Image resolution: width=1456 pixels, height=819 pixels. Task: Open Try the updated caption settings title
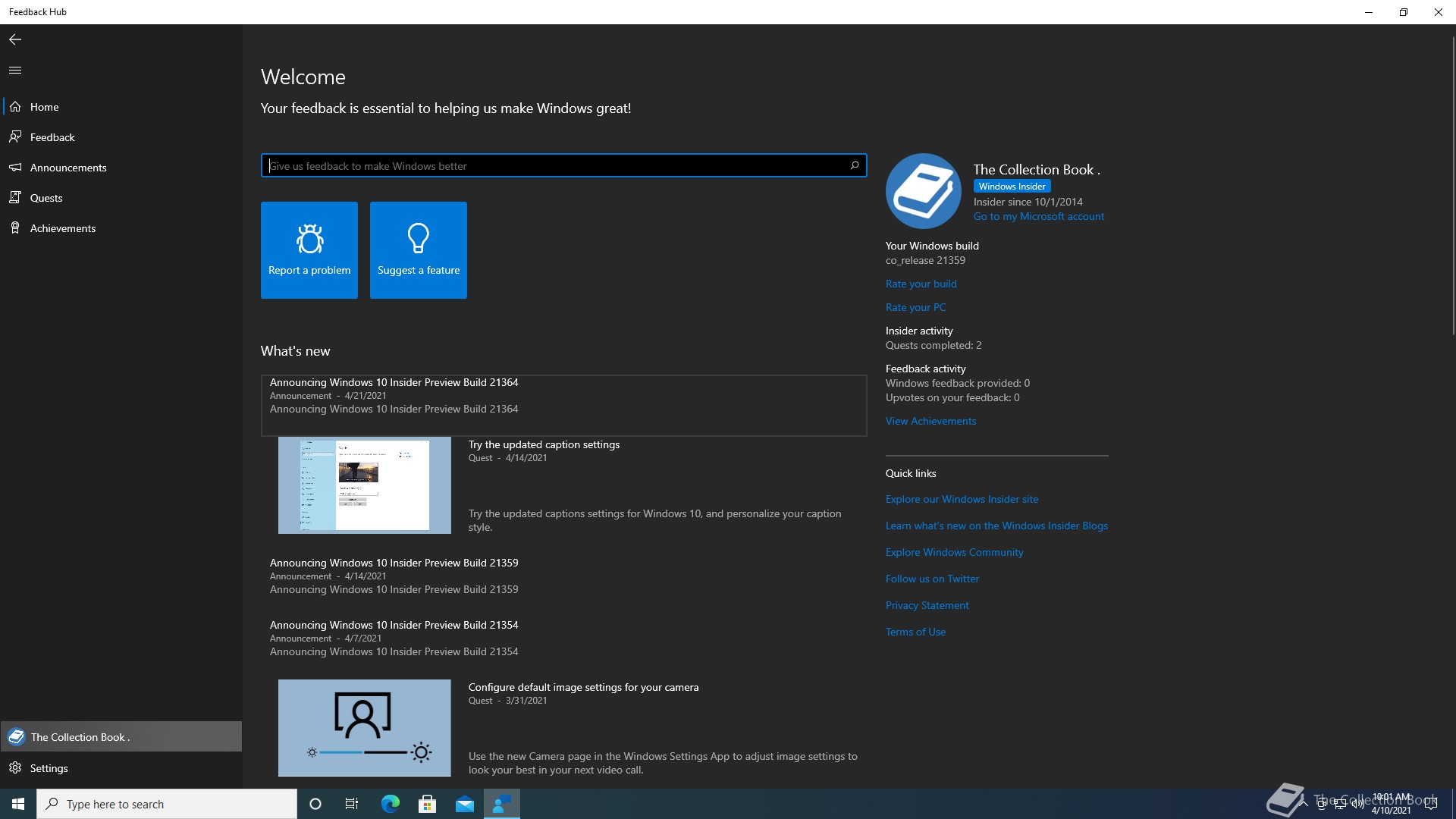coord(544,444)
